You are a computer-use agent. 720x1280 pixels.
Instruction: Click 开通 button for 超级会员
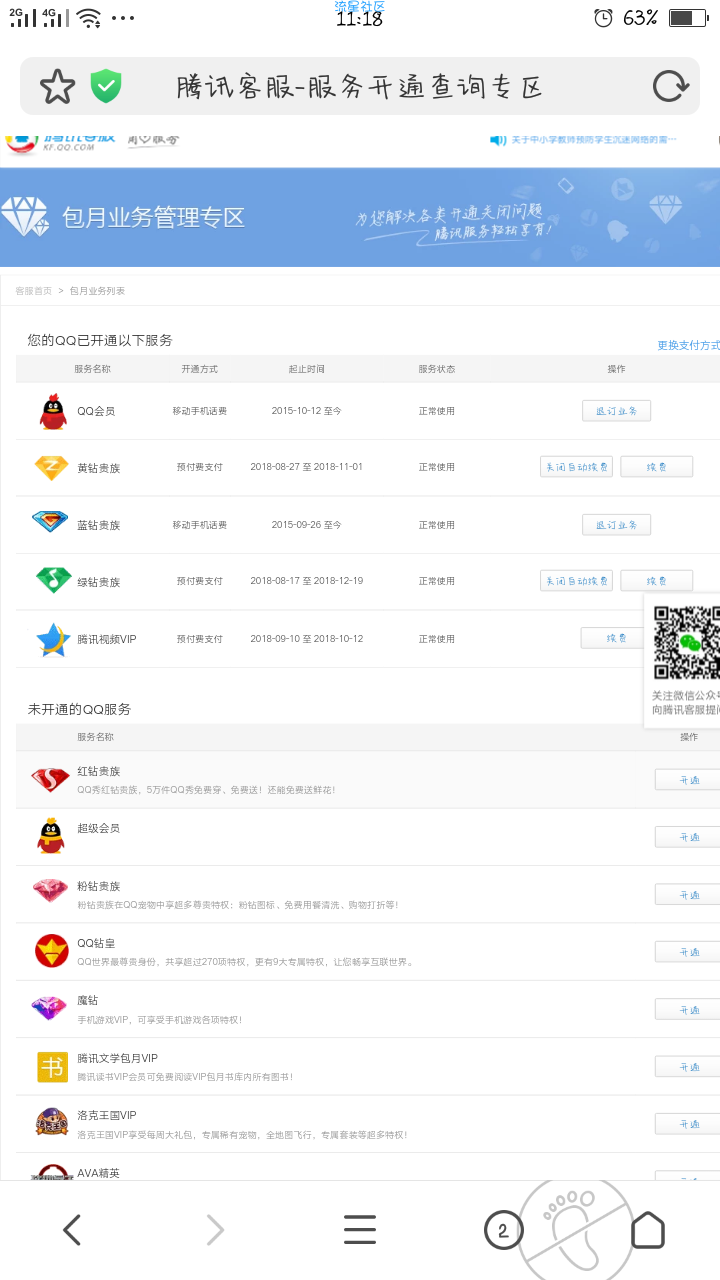coord(688,837)
